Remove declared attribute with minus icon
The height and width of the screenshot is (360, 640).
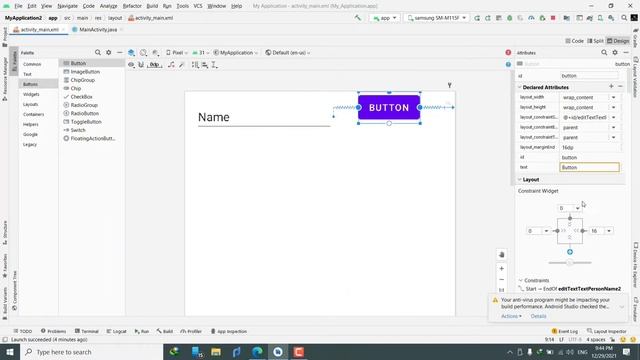click(620, 87)
